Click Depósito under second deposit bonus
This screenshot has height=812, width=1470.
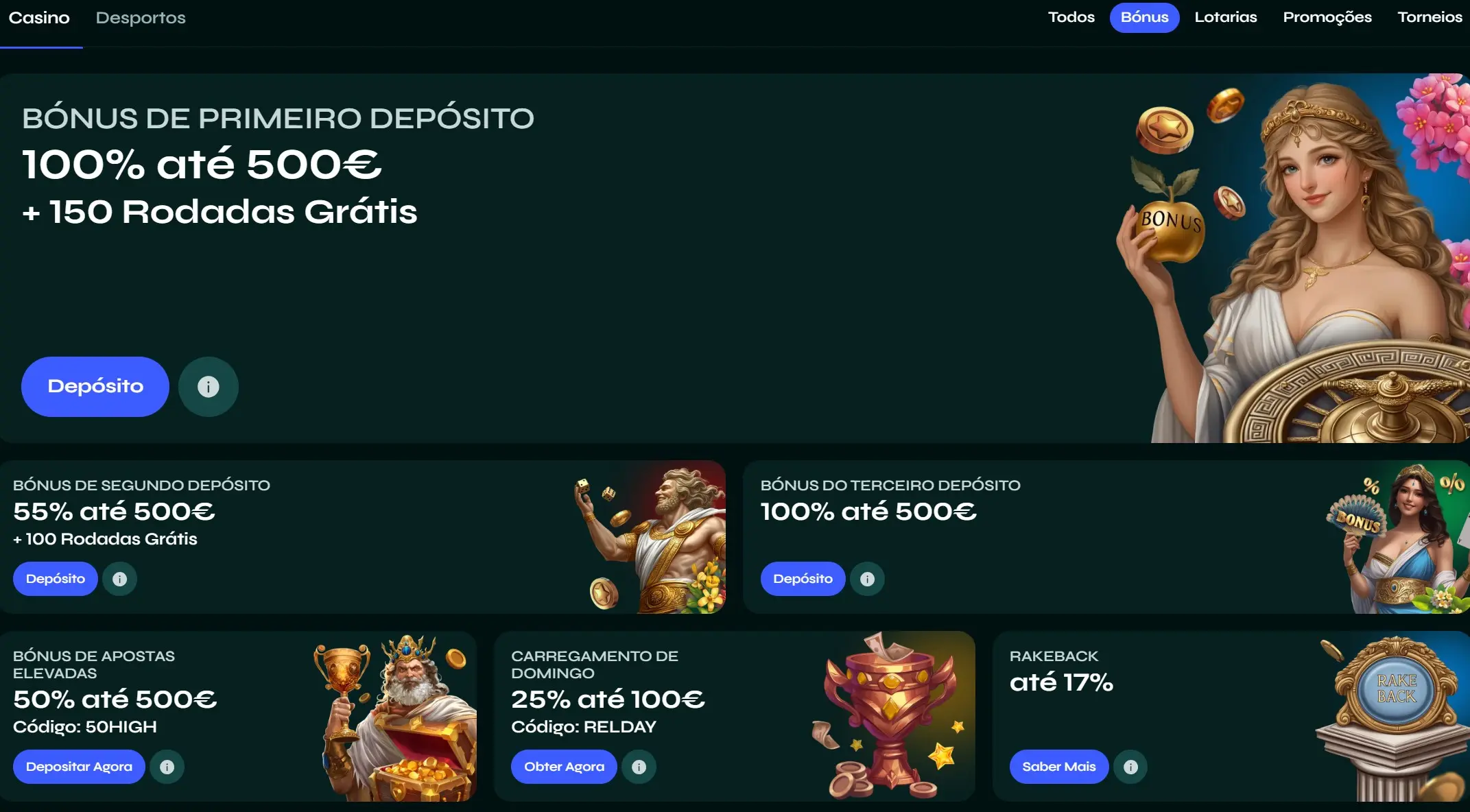[x=56, y=579]
